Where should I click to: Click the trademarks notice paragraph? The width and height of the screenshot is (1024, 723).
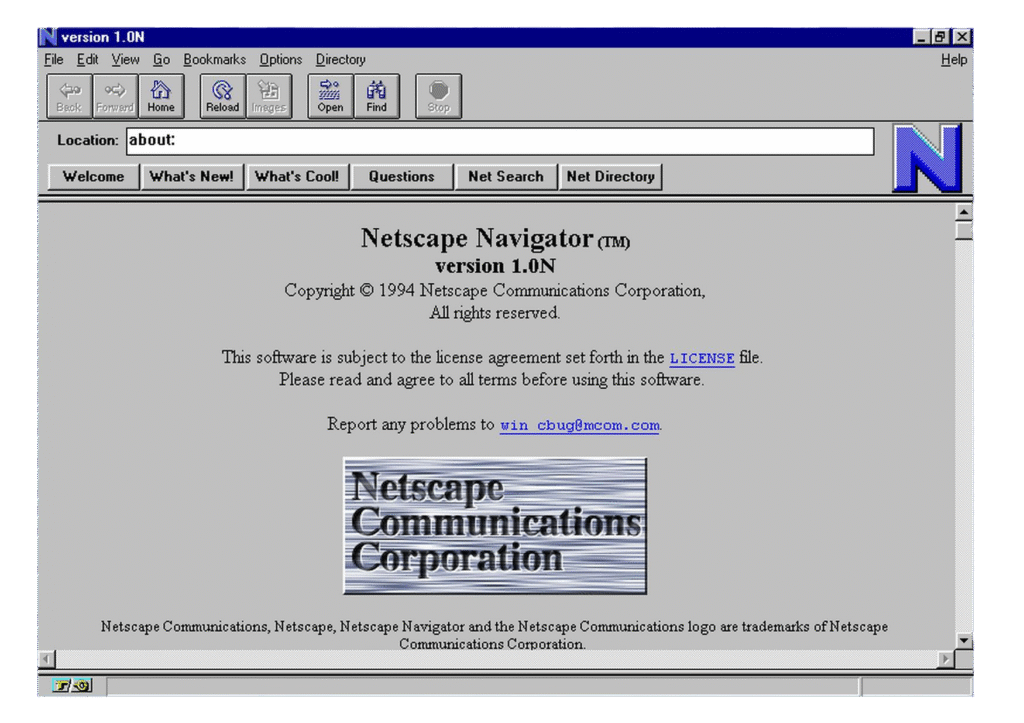[494, 635]
